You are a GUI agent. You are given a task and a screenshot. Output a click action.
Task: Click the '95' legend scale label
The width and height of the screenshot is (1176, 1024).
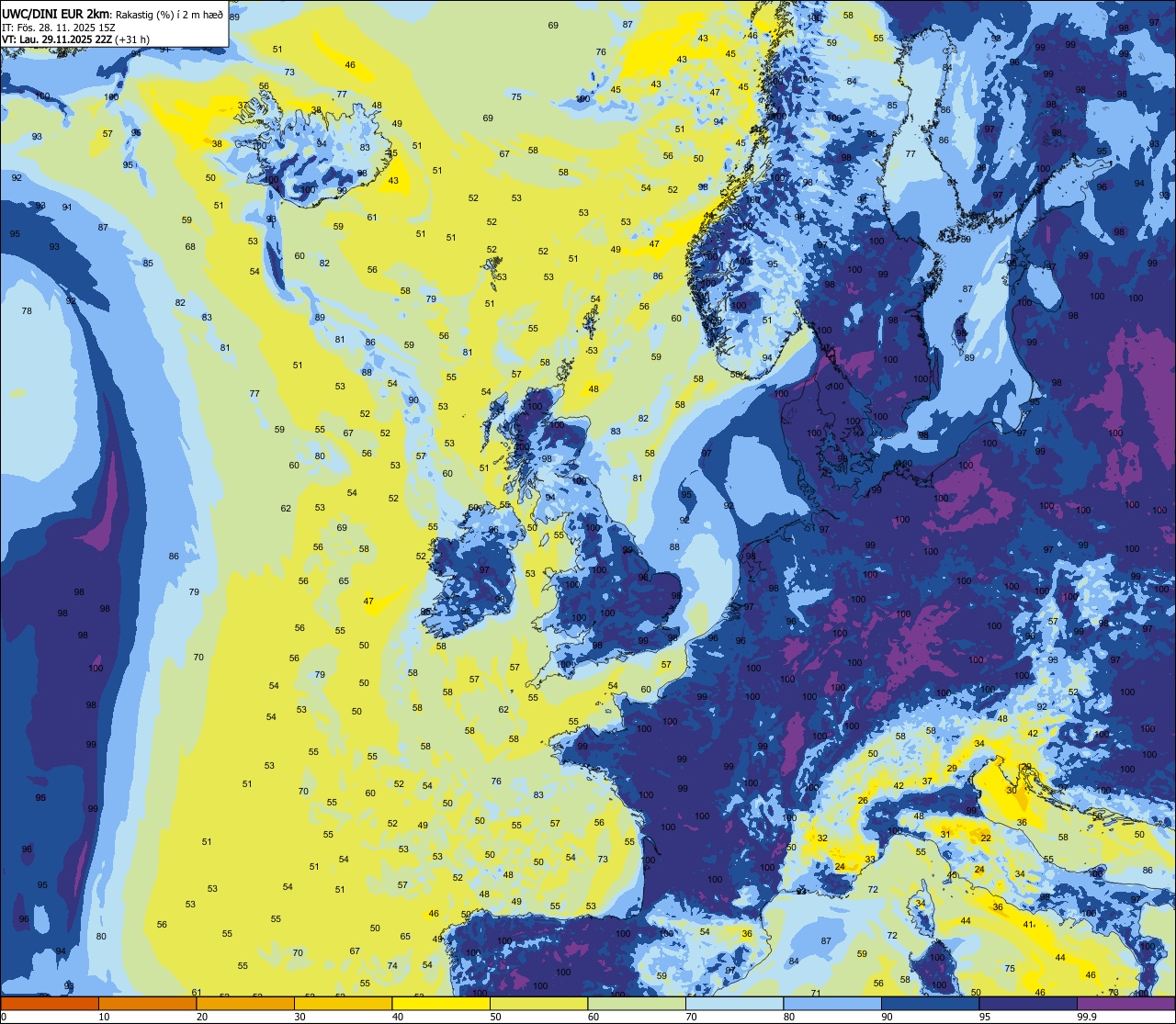tap(985, 1017)
